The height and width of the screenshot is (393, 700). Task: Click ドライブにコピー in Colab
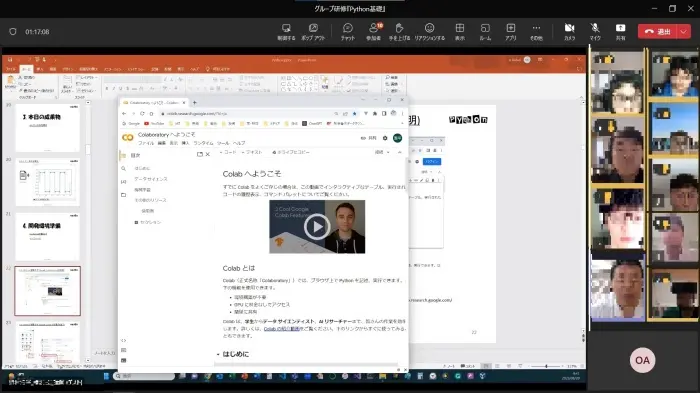[x=291, y=152]
